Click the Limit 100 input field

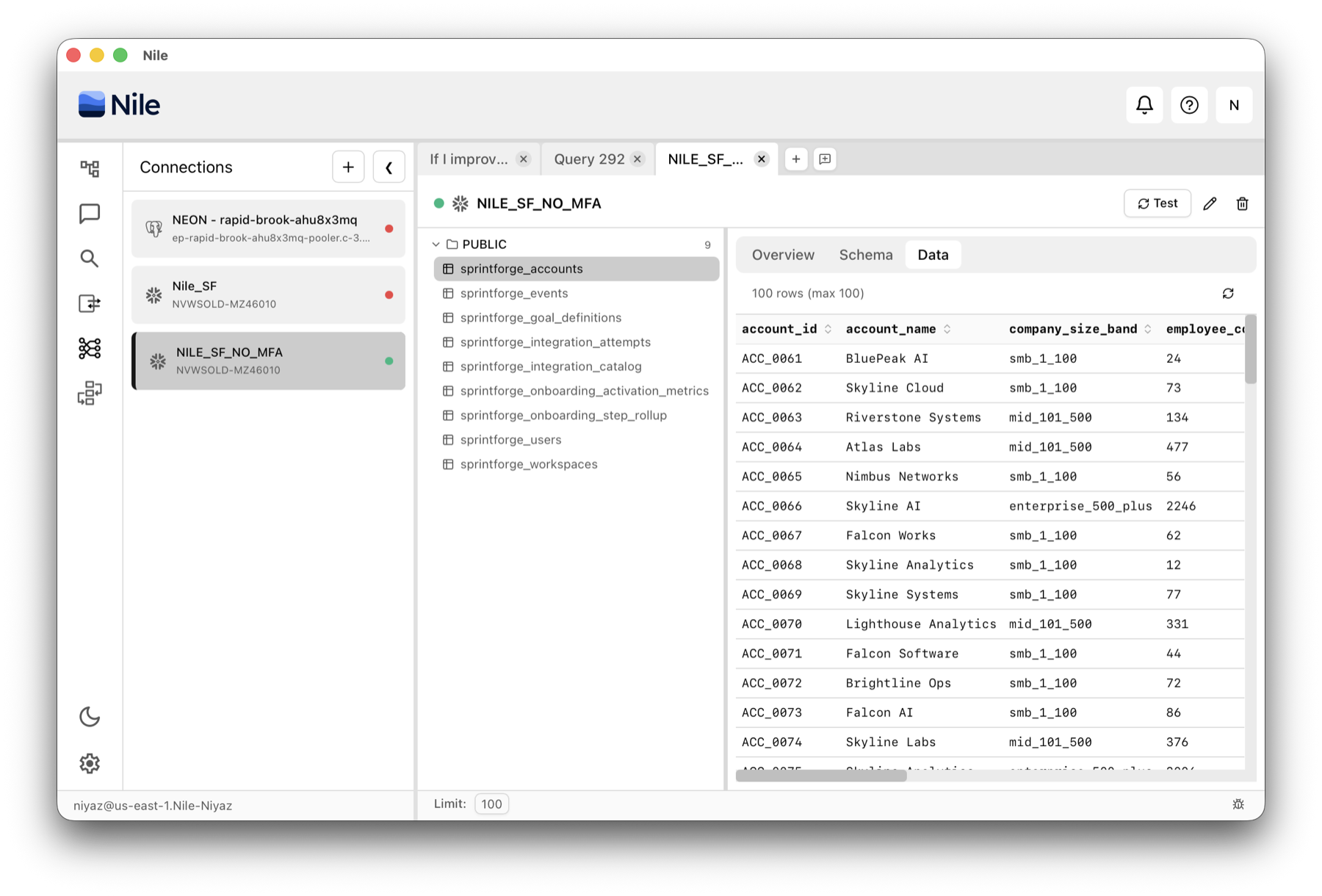(x=491, y=804)
